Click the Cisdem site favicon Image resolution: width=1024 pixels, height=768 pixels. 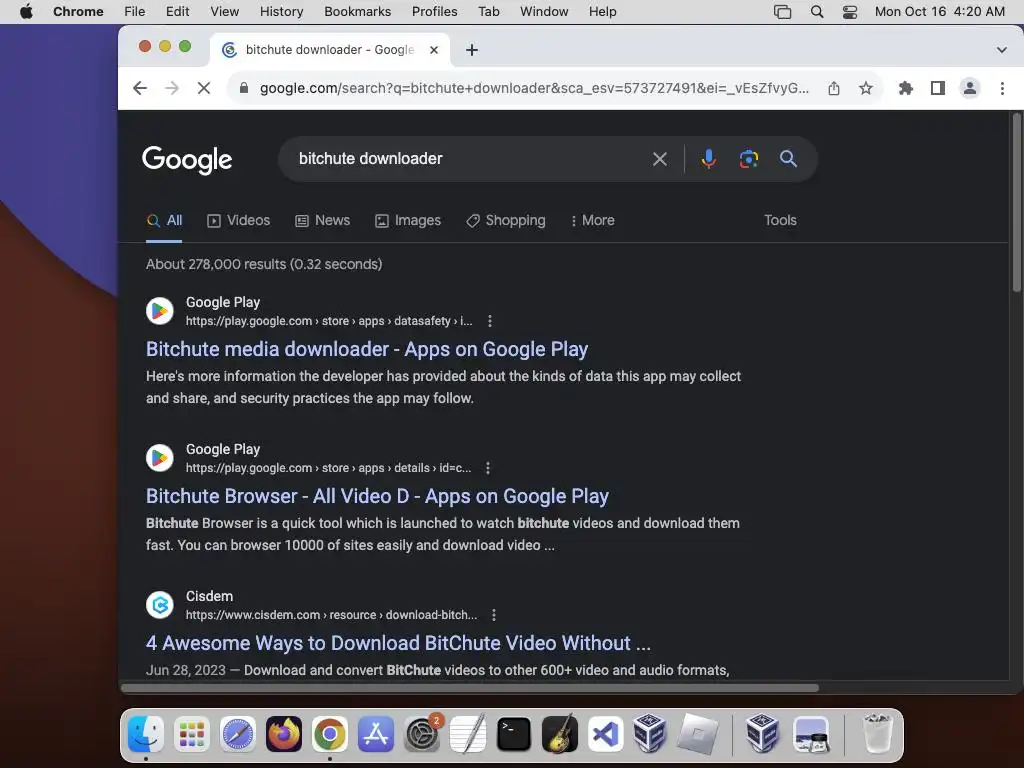coord(159,605)
